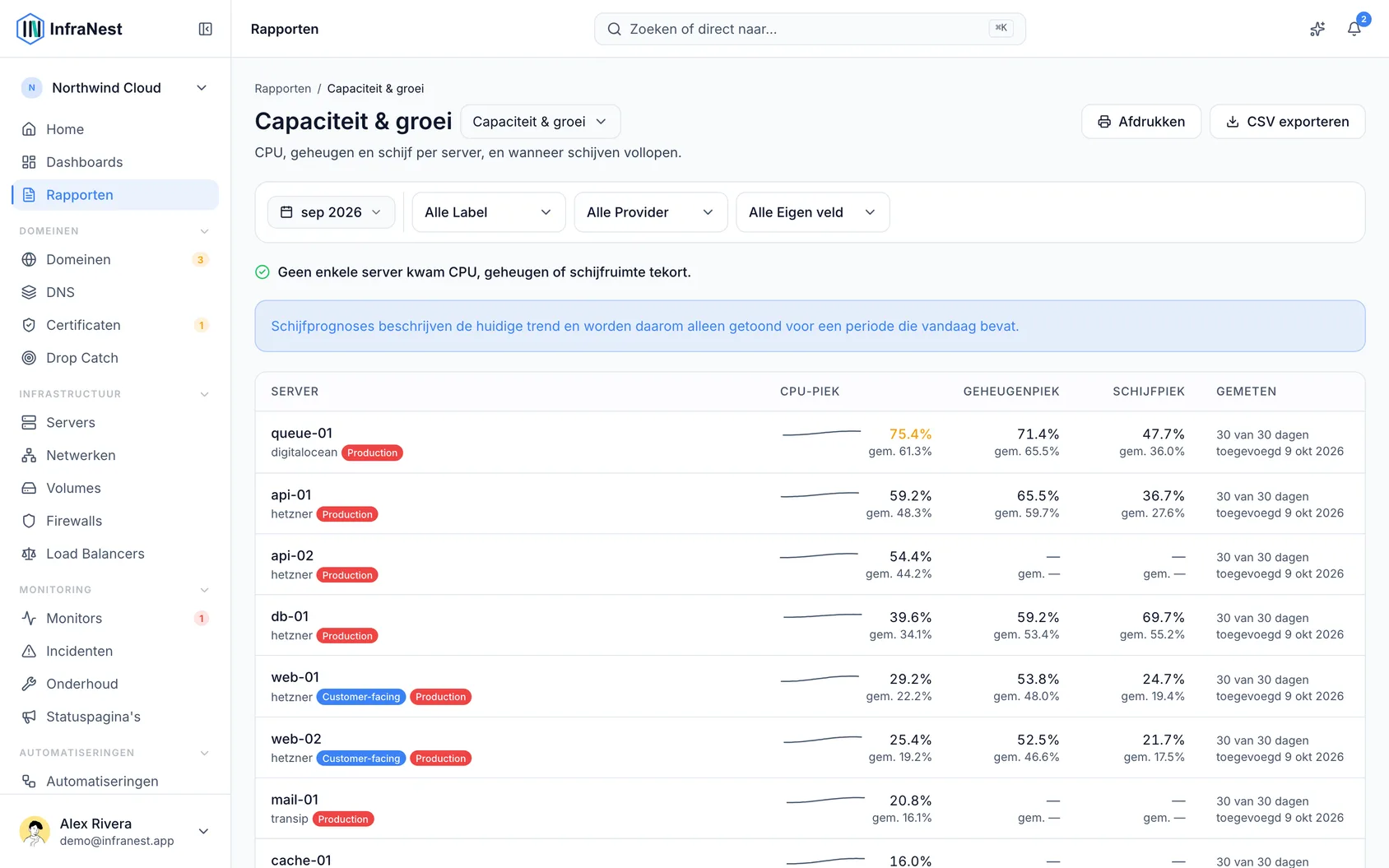Click the InfraNest logo icon
The image size is (1389, 868).
30,29
